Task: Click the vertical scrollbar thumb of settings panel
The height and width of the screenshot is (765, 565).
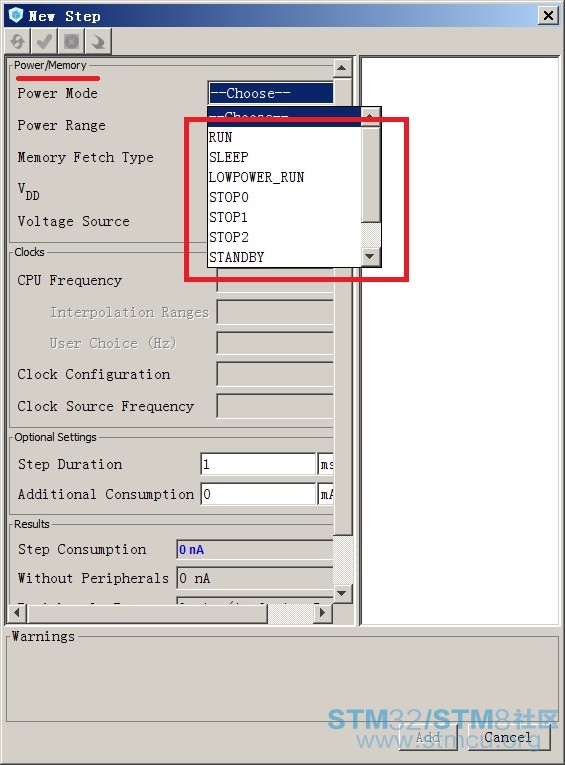Action: point(343,306)
